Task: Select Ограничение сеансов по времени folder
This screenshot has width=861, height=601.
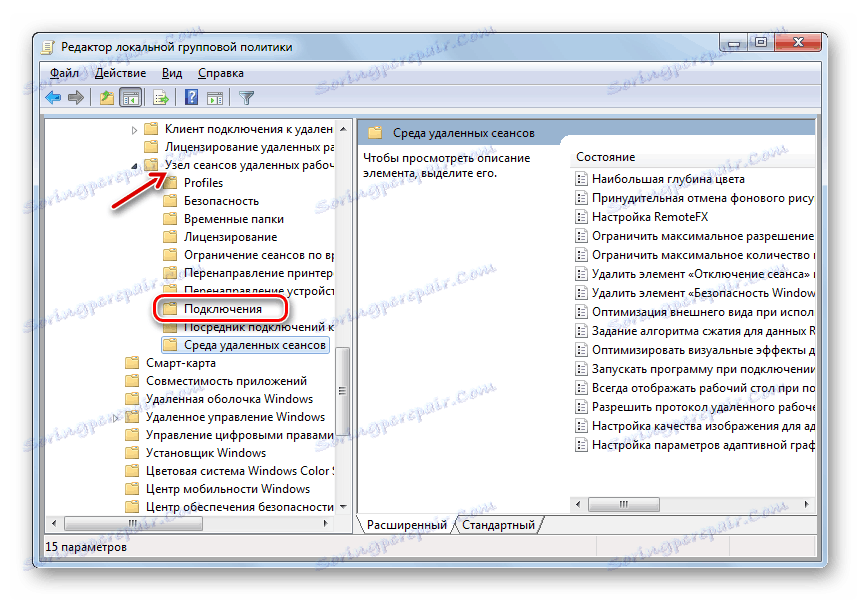Action: click(258, 255)
